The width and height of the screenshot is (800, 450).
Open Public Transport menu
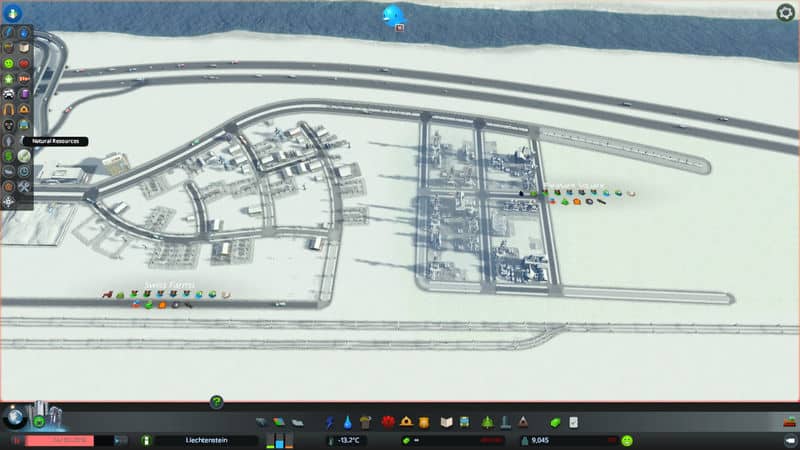click(x=466, y=422)
